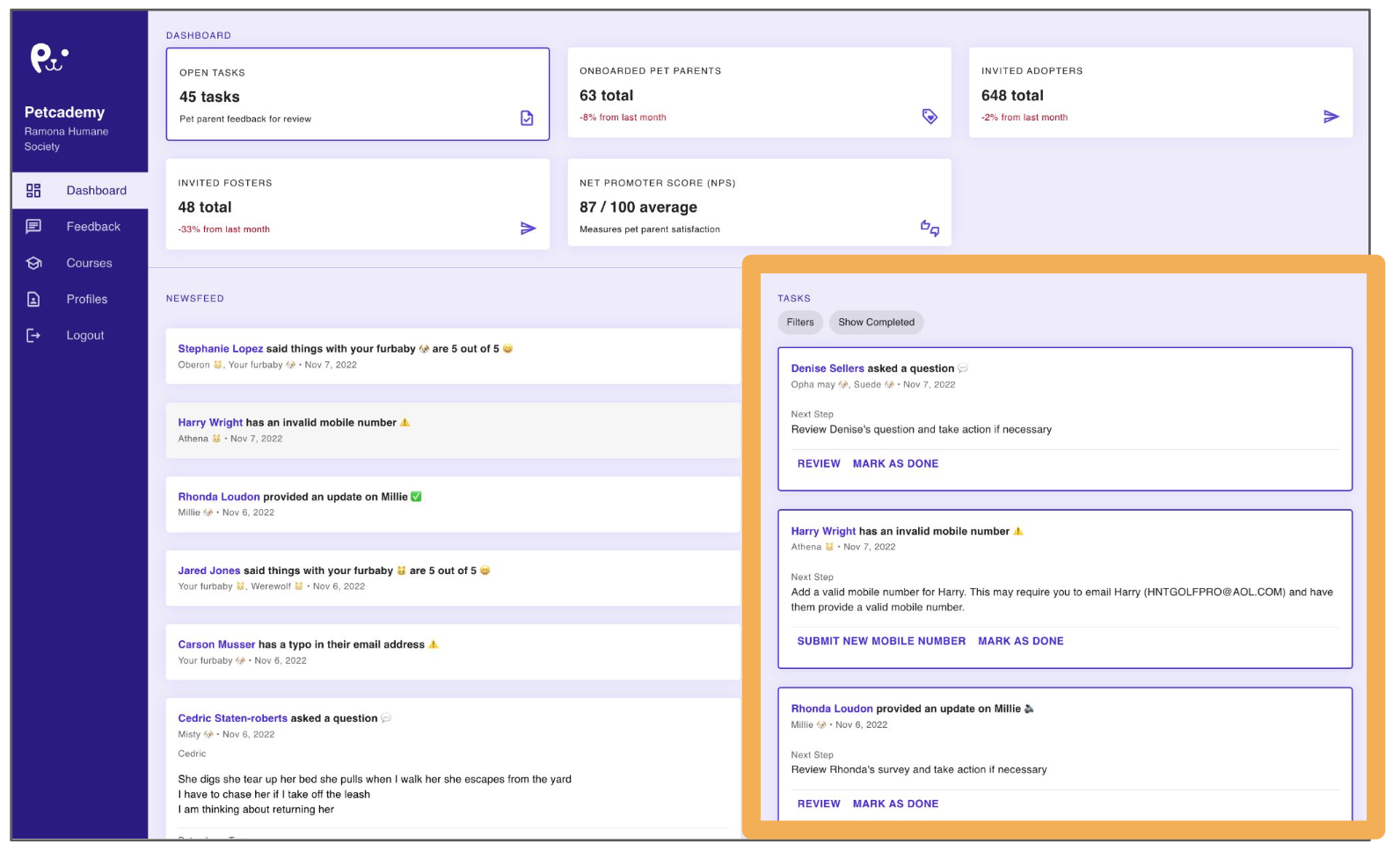1400x858 pixels.
Task: Open Dashboard in the sidebar
Action: tap(96, 191)
